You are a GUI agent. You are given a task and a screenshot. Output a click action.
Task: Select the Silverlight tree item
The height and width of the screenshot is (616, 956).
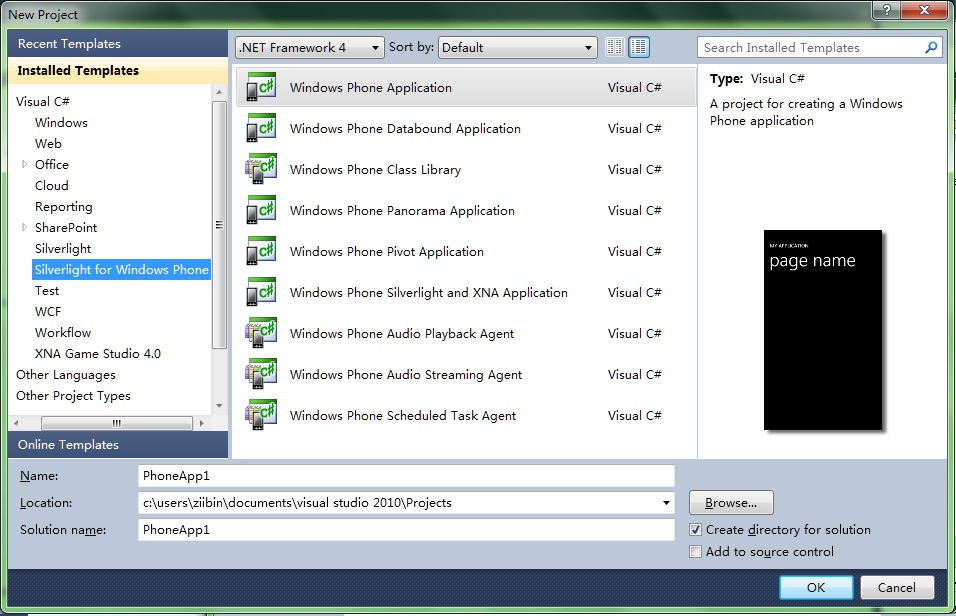pyautogui.click(x=63, y=248)
